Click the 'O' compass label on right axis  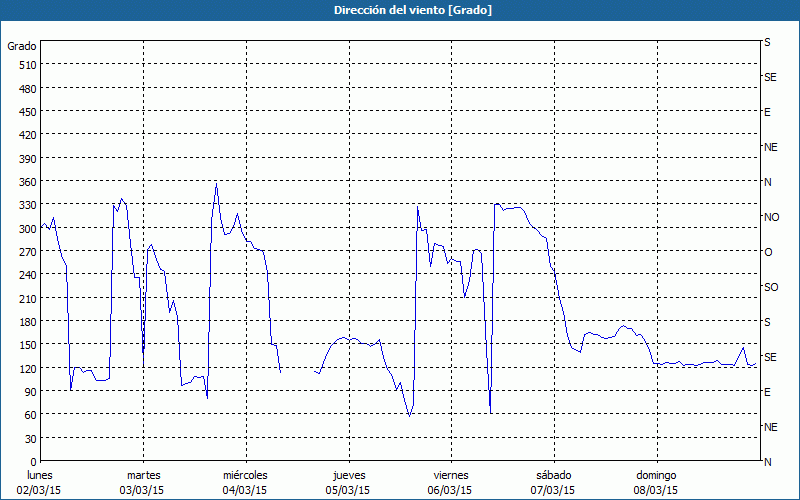pos(768,252)
